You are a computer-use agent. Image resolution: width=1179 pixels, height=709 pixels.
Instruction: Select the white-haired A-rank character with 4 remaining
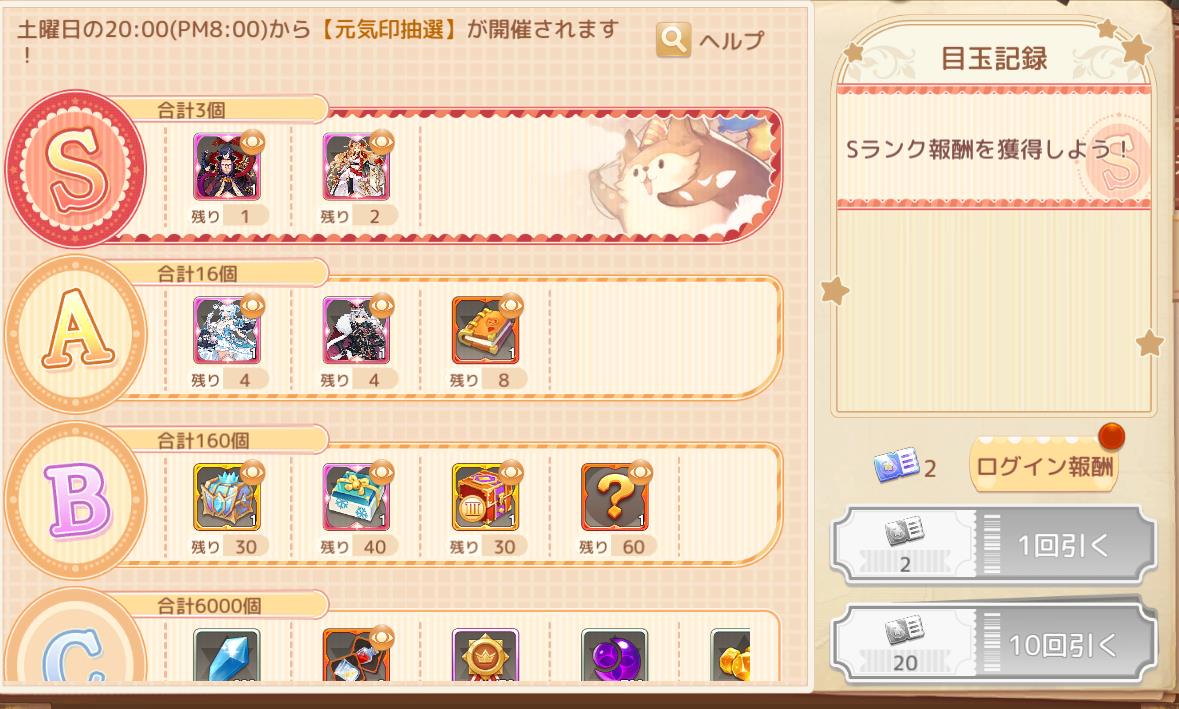coord(226,331)
